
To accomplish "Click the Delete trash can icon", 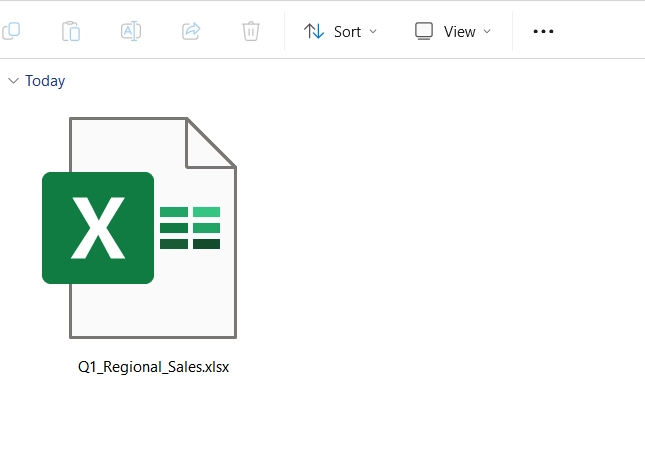I will click(x=251, y=31).
